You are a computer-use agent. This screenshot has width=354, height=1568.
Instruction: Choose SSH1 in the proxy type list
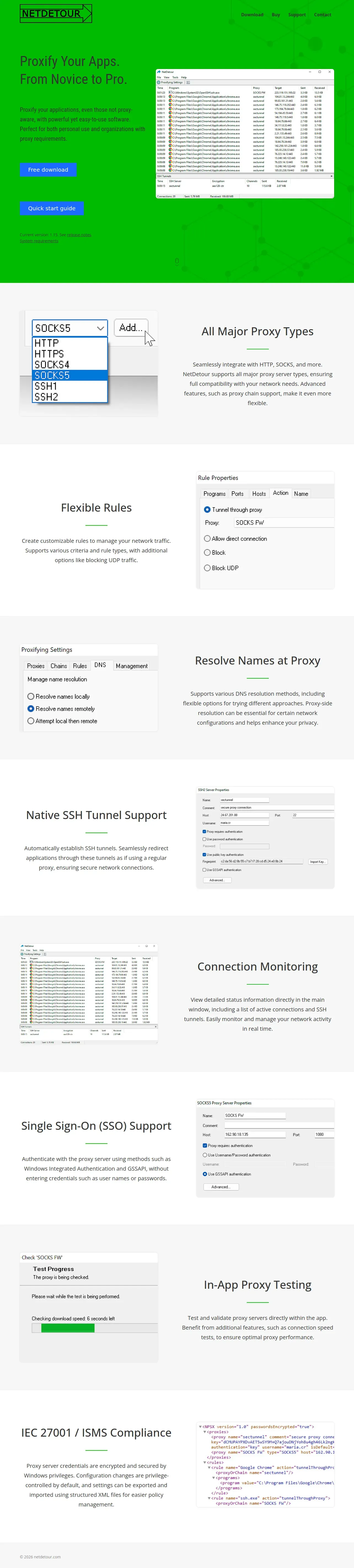point(70,387)
